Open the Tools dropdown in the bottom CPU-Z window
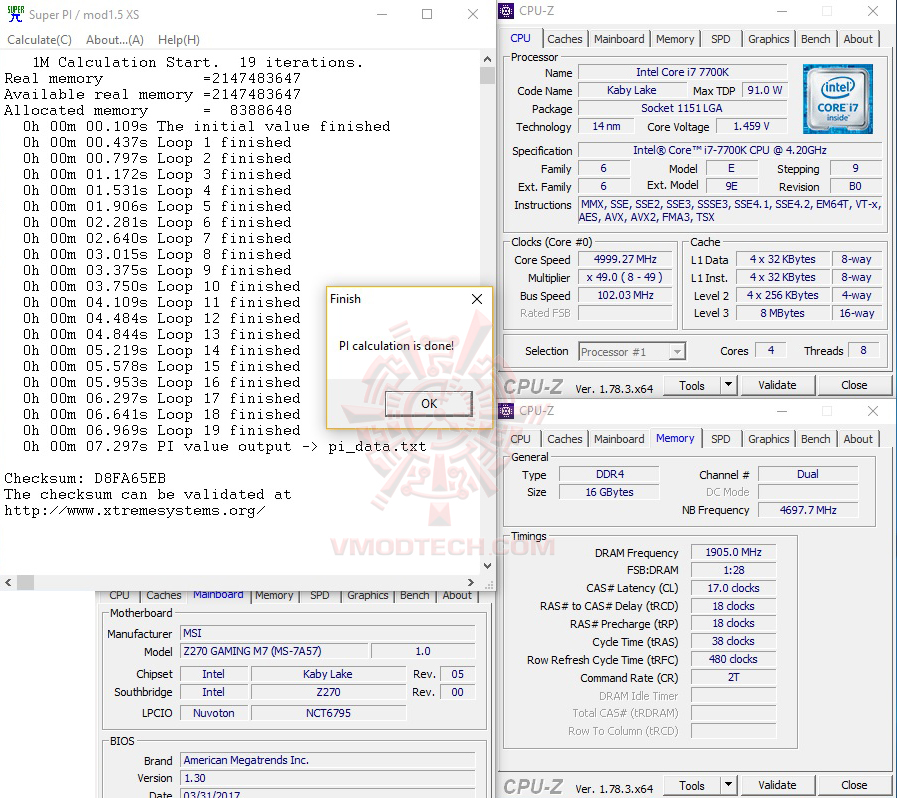Screen dimensions: 897x798 click(693, 785)
